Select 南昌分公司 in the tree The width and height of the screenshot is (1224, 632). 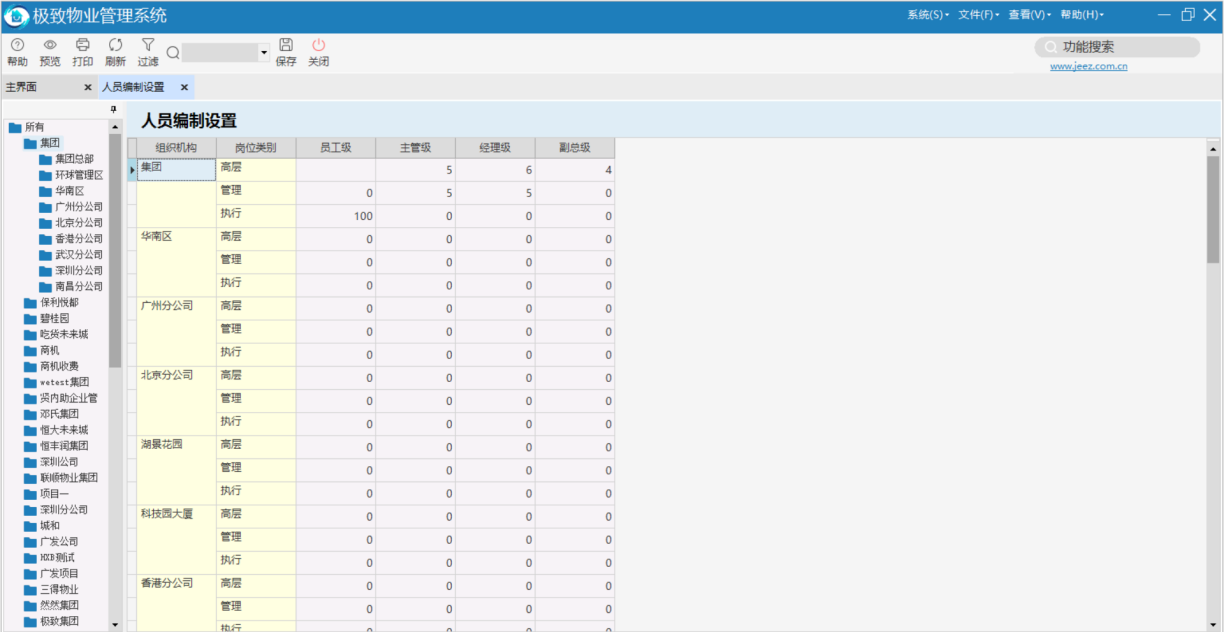coord(79,287)
